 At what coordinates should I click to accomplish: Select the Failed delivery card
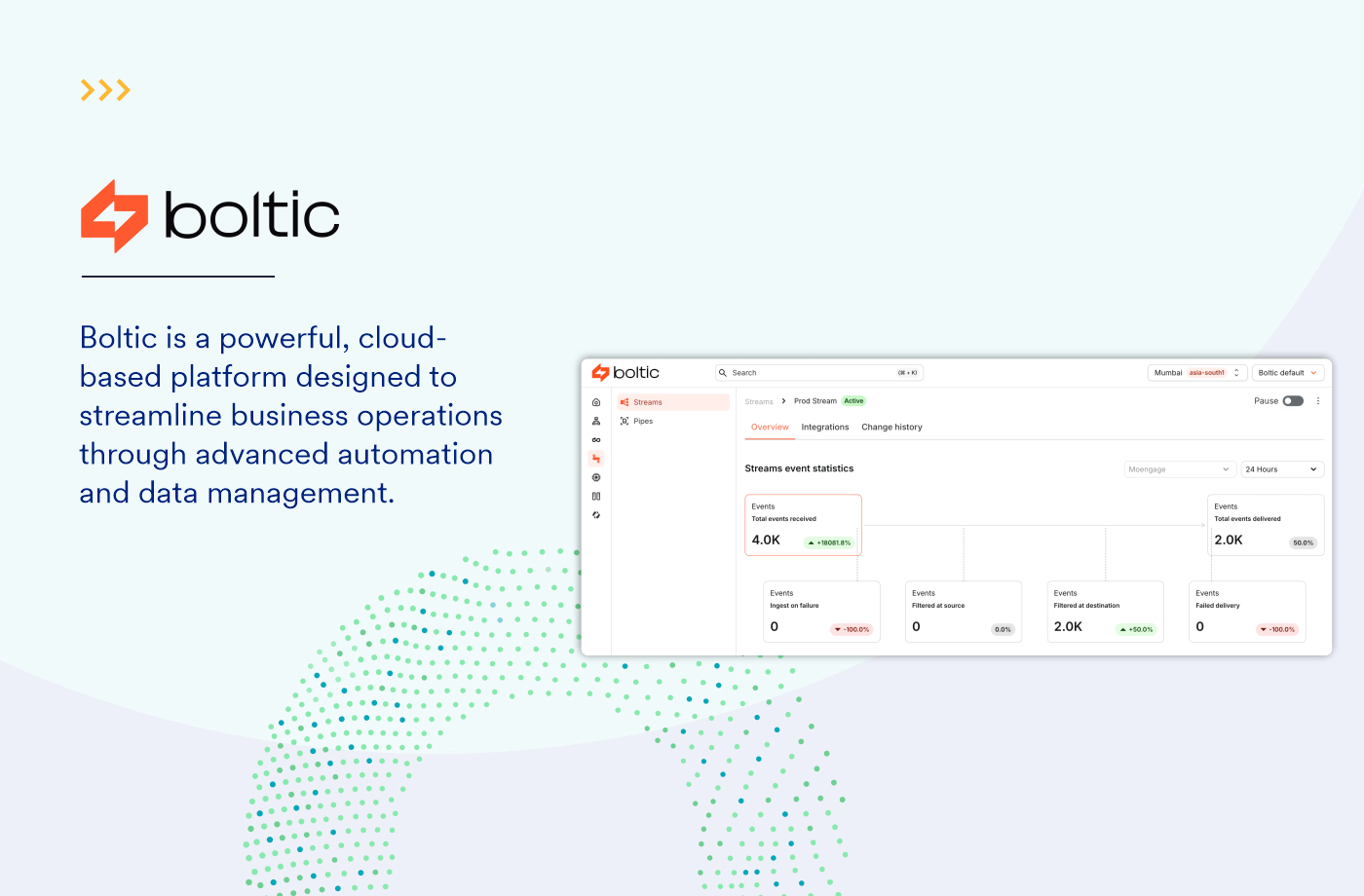coord(1247,612)
